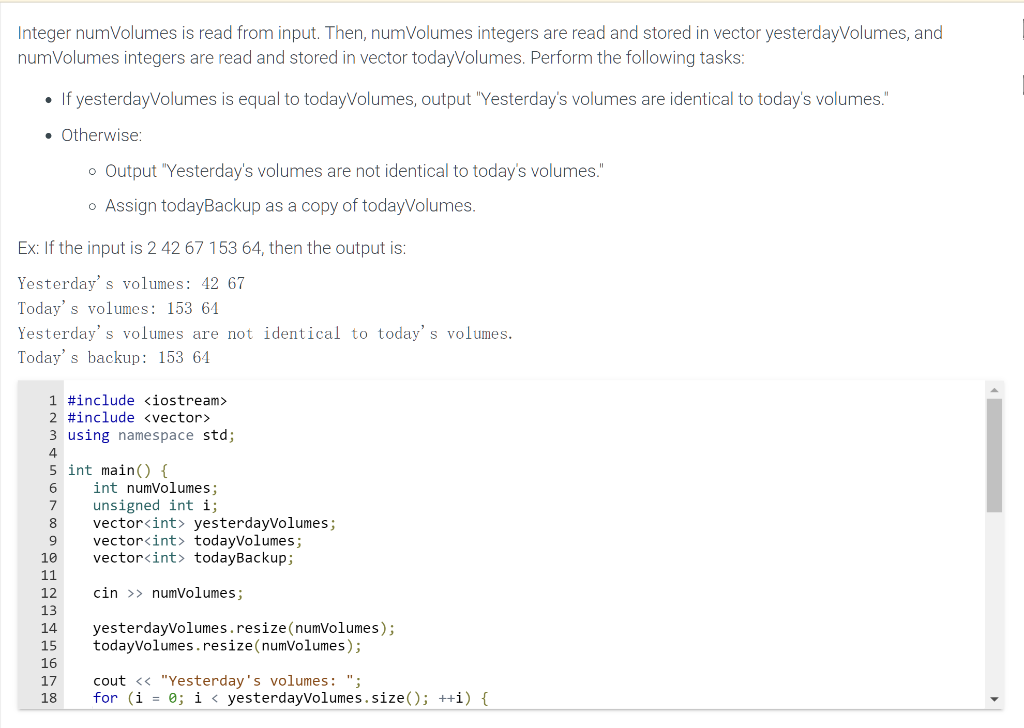Image resolution: width=1024 pixels, height=728 pixels.
Task: Click the Today's backup: 153 64 output line
Action: tap(115, 358)
